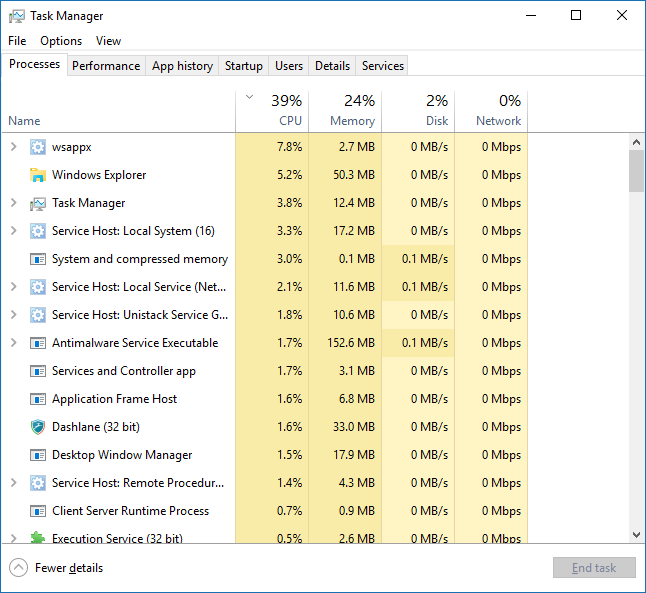Select the Client Server Runtime Process name
The height and width of the screenshot is (593, 646).
(131, 511)
